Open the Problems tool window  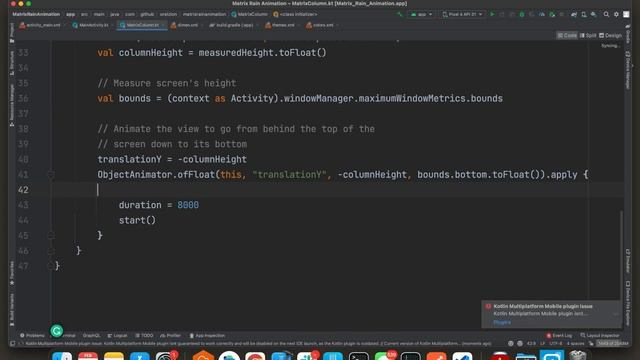[32, 336]
